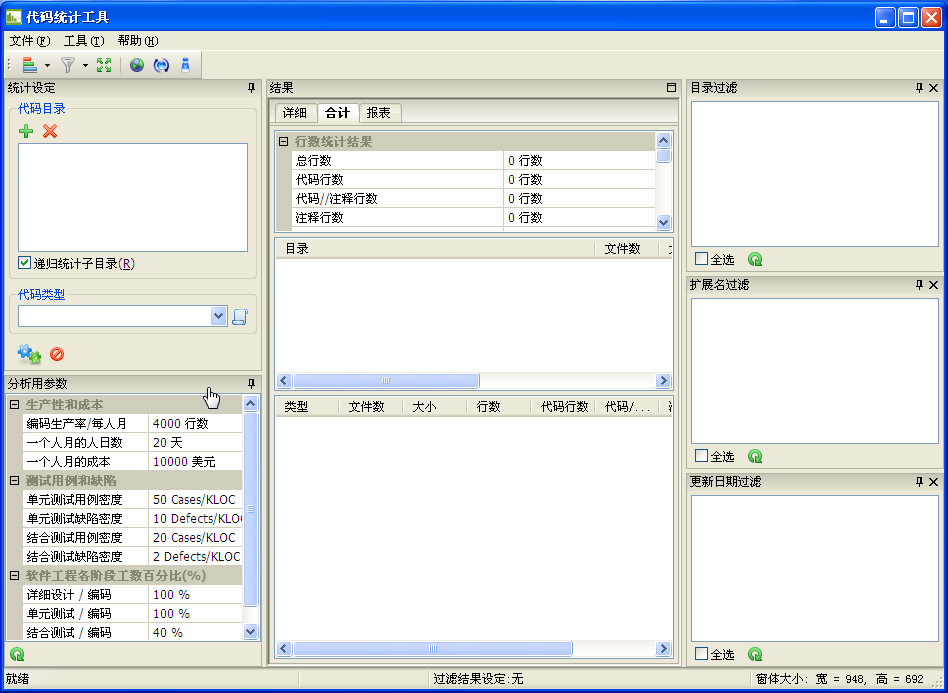Click the green plus to add a code directory

26,131
